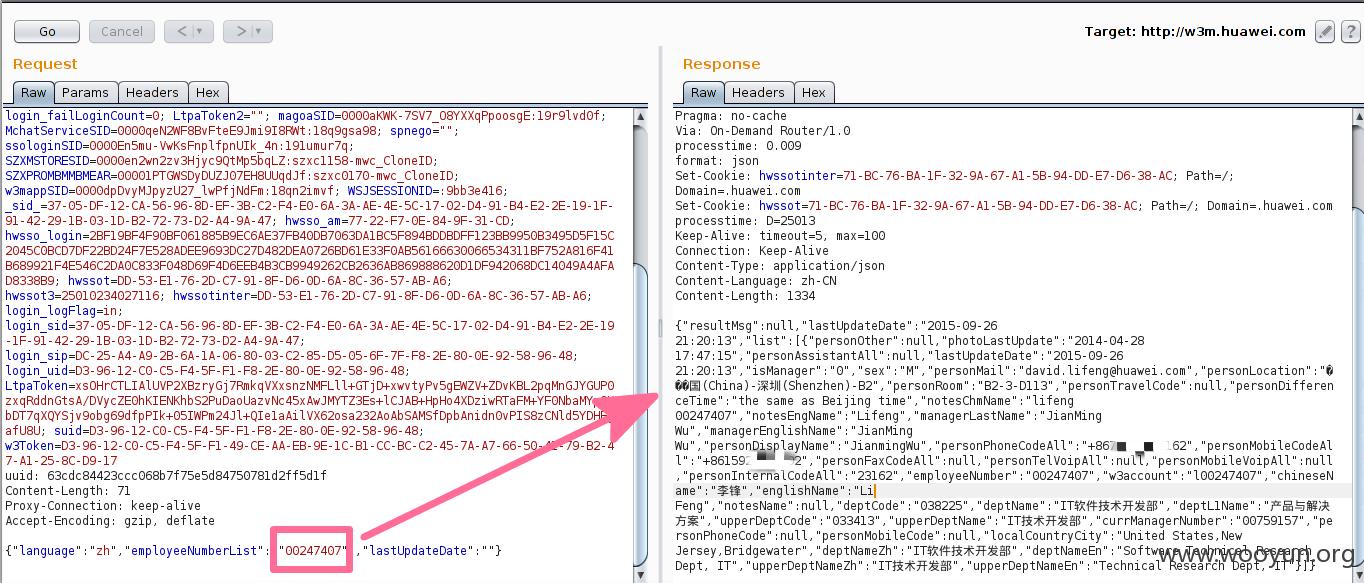Switch to the Response Headers tab
The image size is (1364, 583).
point(758,92)
